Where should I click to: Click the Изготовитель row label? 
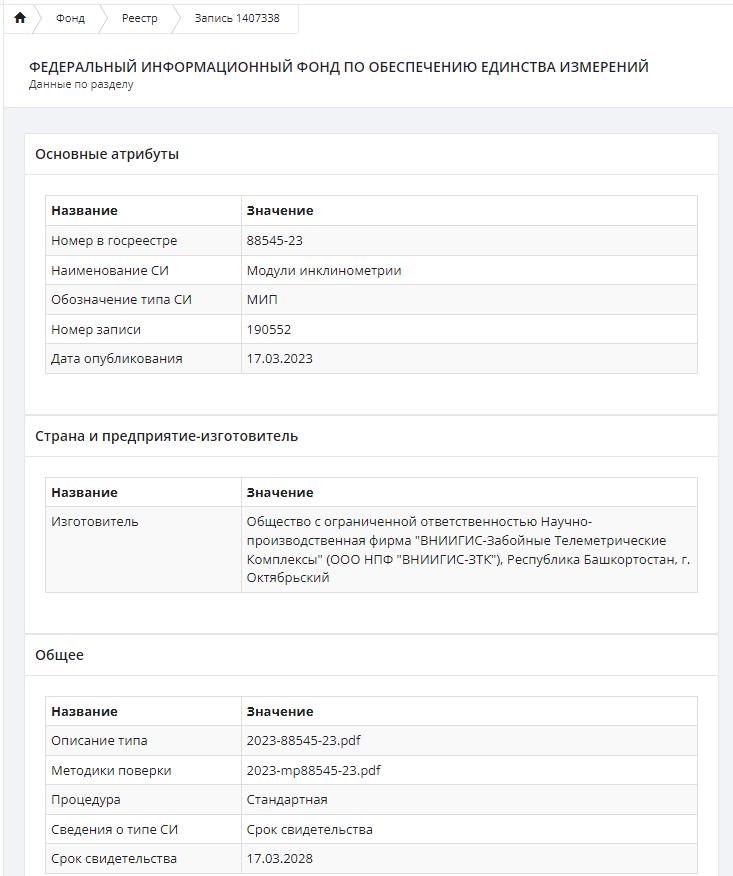point(94,522)
